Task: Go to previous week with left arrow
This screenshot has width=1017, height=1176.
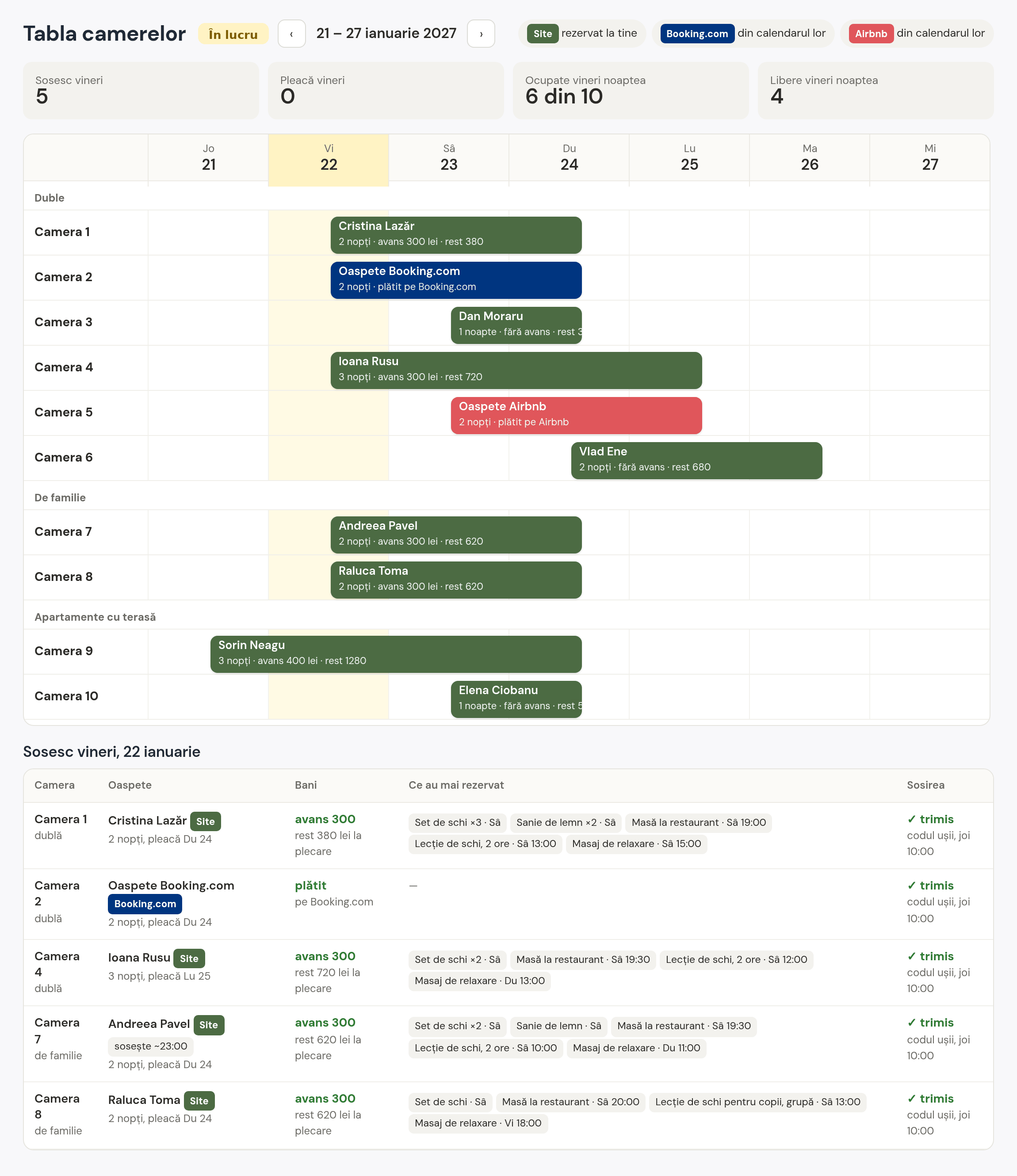Action: (292, 34)
